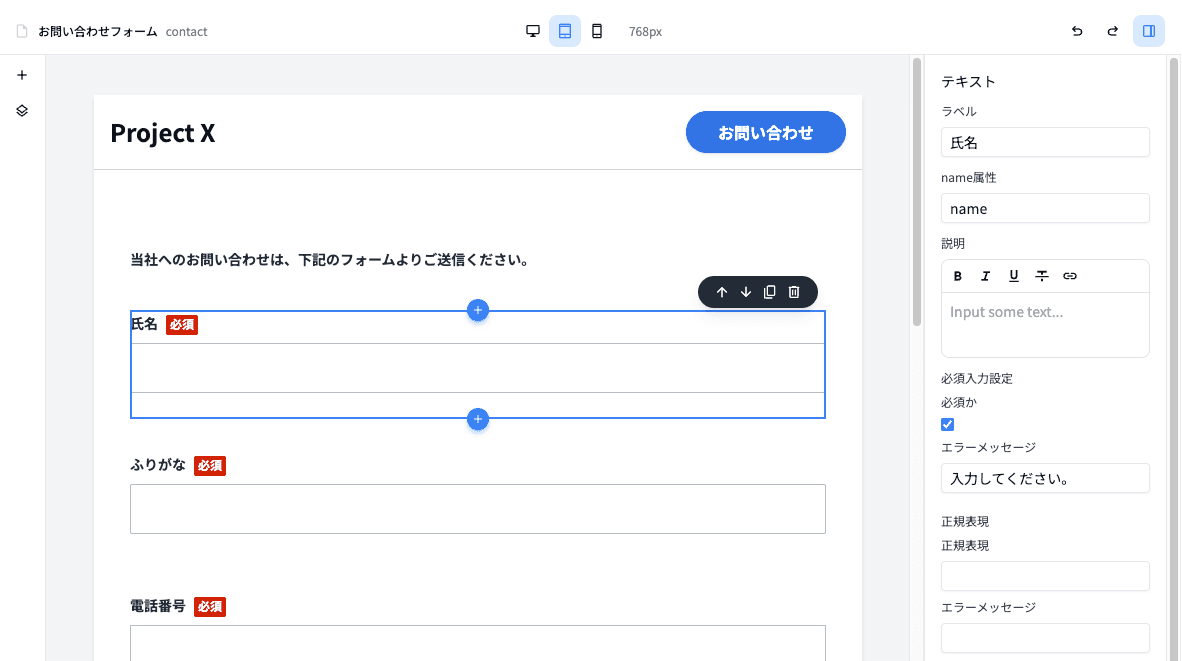
Task: Toggle italic formatting in the 説明 editor
Action: tap(985, 275)
